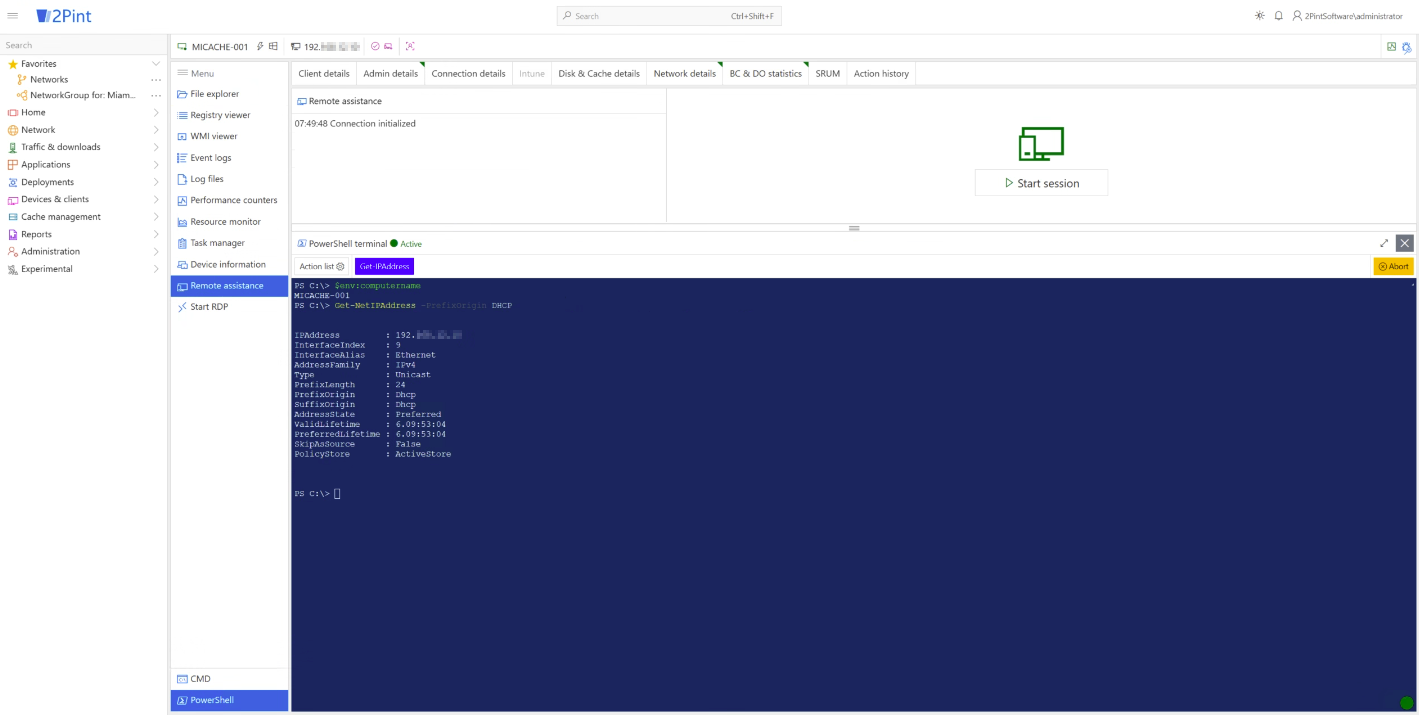This screenshot has width=1419, height=715.
Task: Expand the Cache management chevron
Action: point(156,217)
